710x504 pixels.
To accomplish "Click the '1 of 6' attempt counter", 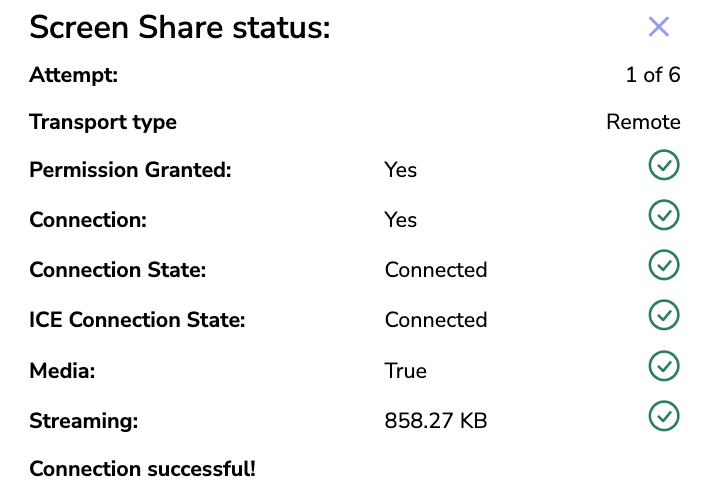I will [x=653, y=75].
